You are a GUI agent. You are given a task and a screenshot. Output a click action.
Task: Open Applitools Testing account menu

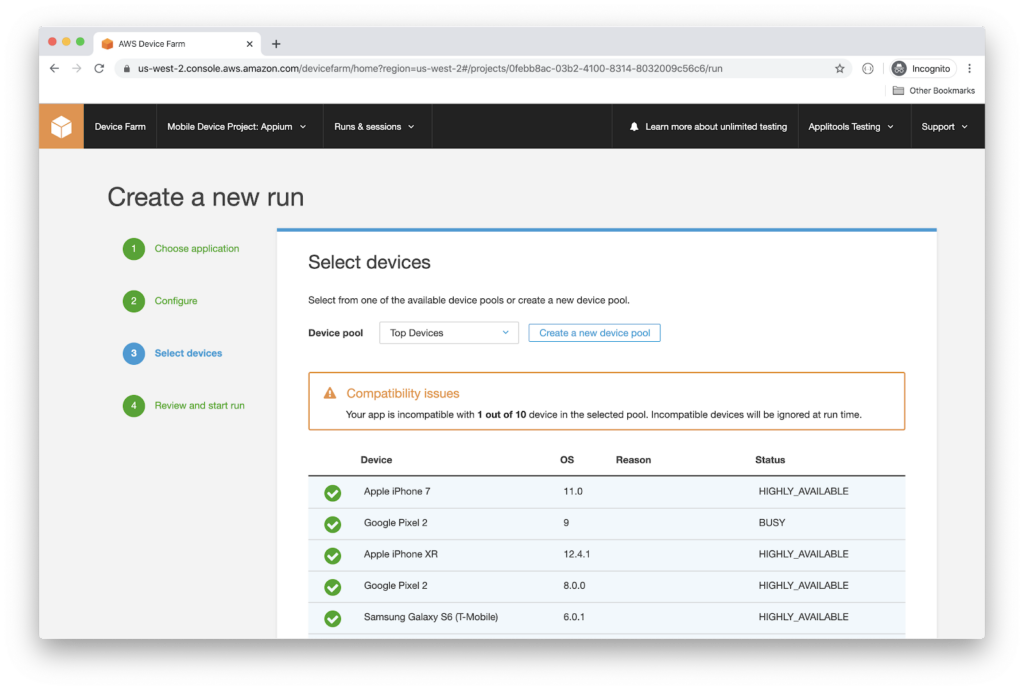pyautogui.click(x=851, y=127)
